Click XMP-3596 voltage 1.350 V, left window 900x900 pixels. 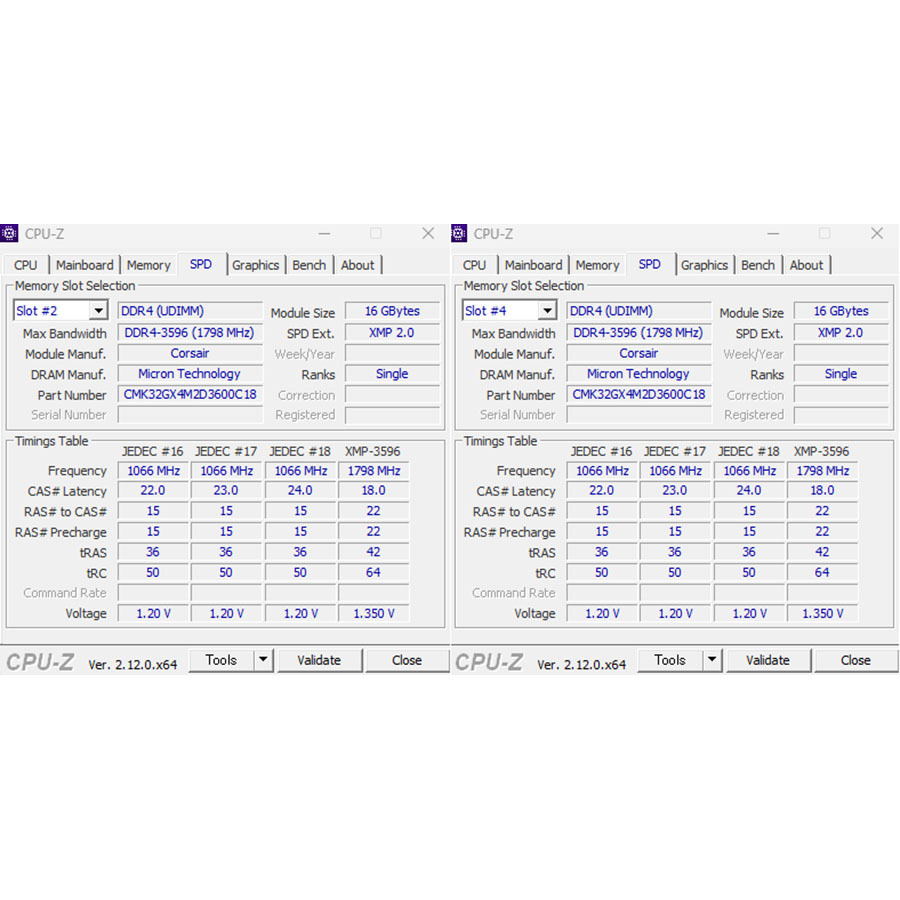pos(374,614)
